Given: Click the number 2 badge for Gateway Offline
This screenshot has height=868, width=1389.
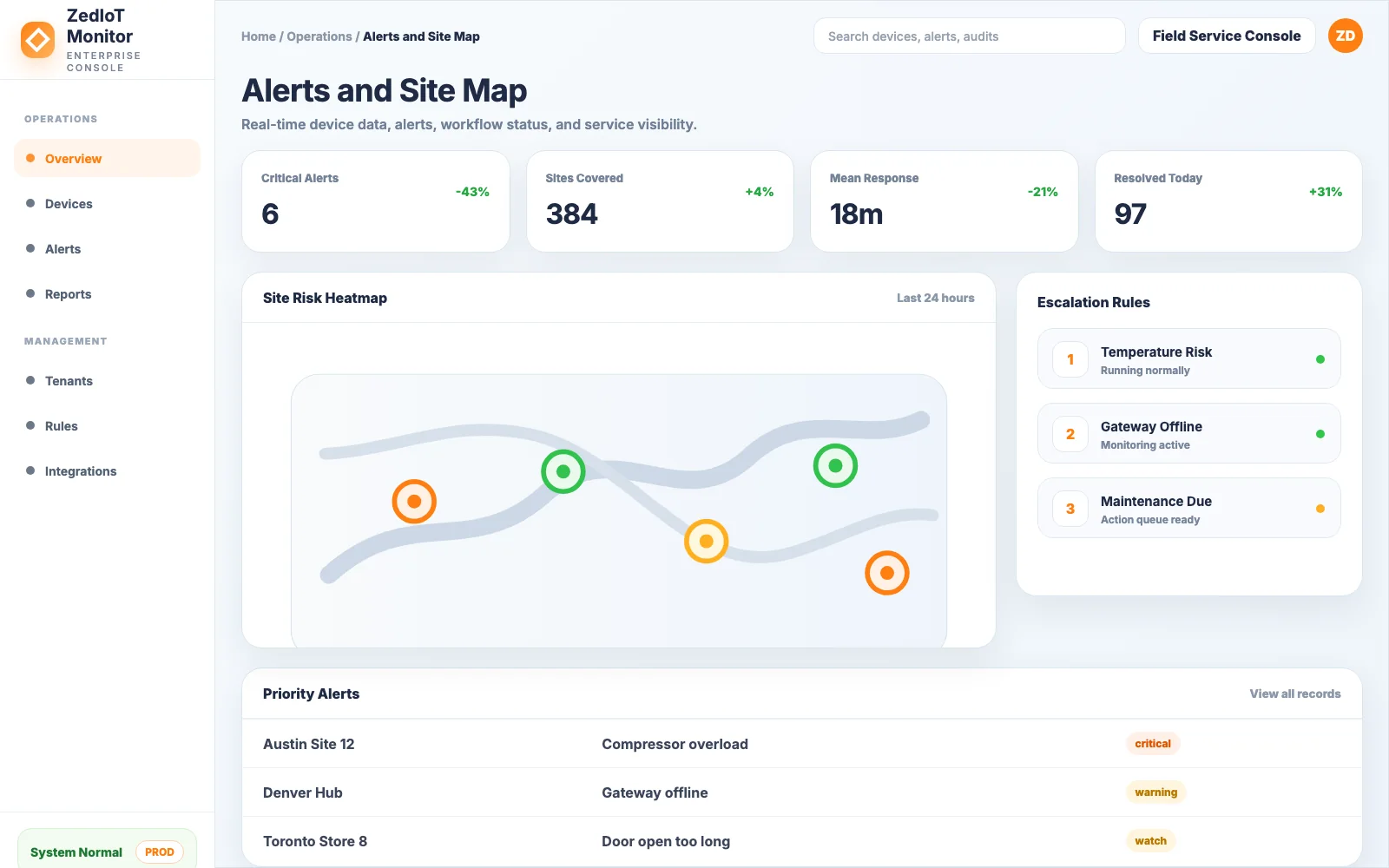Looking at the screenshot, I should click(x=1070, y=434).
